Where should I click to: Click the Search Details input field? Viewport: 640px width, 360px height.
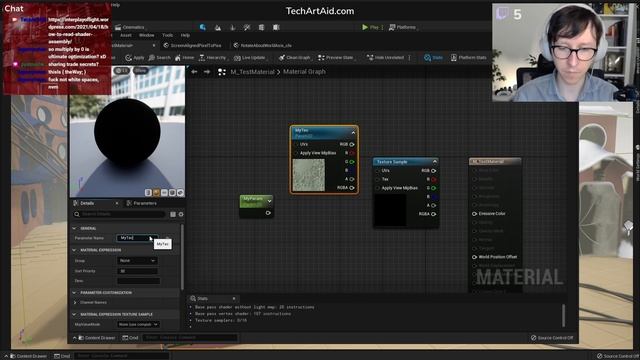tap(120, 214)
